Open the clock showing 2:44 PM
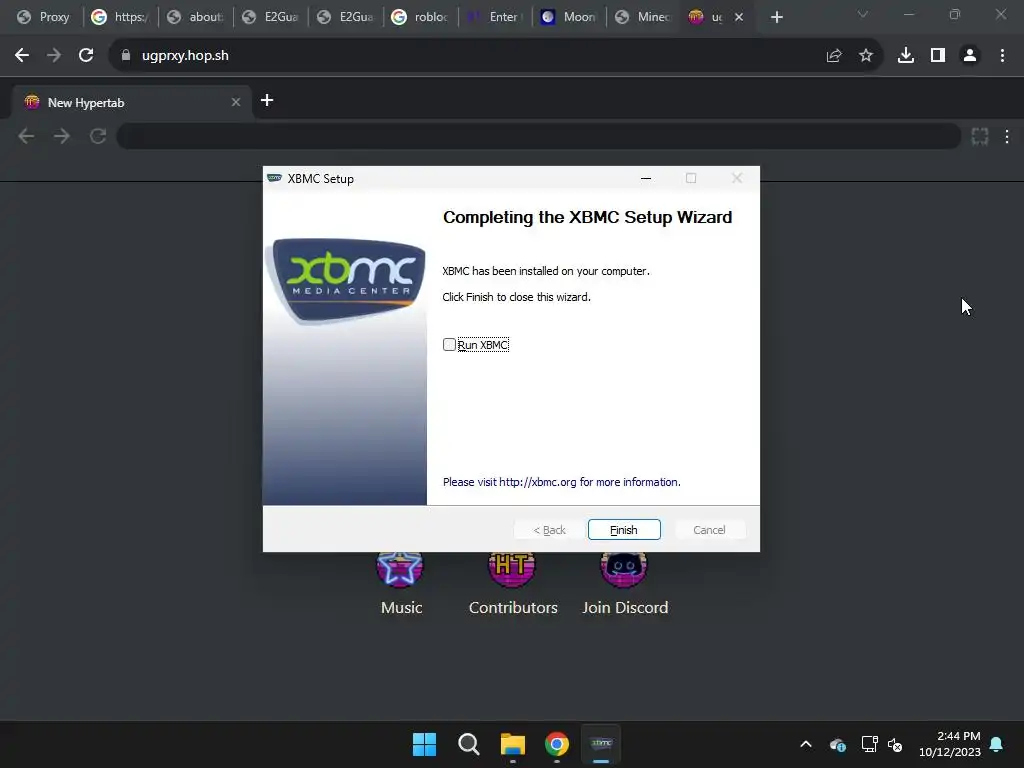The image size is (1024, 768). (950, 744)
